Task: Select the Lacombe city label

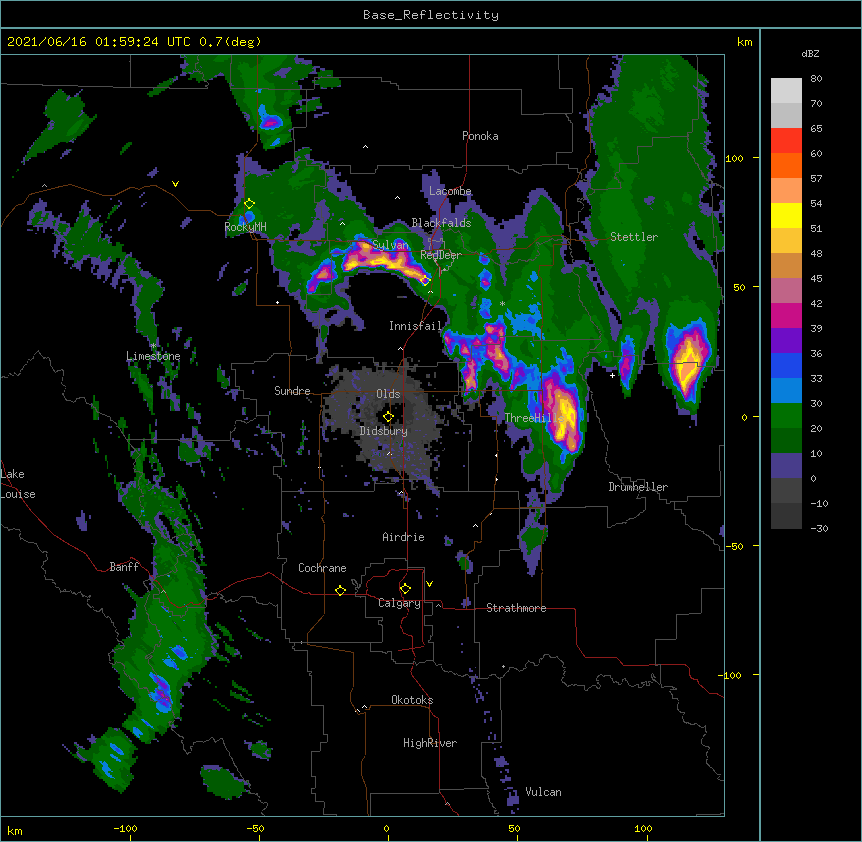Action: (450, 191)
